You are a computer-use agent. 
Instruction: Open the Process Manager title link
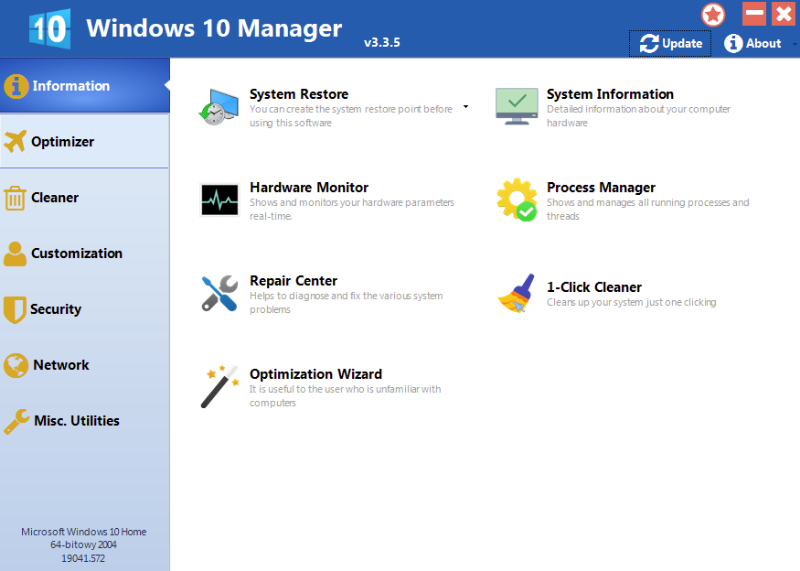click(x=601, y=187)
